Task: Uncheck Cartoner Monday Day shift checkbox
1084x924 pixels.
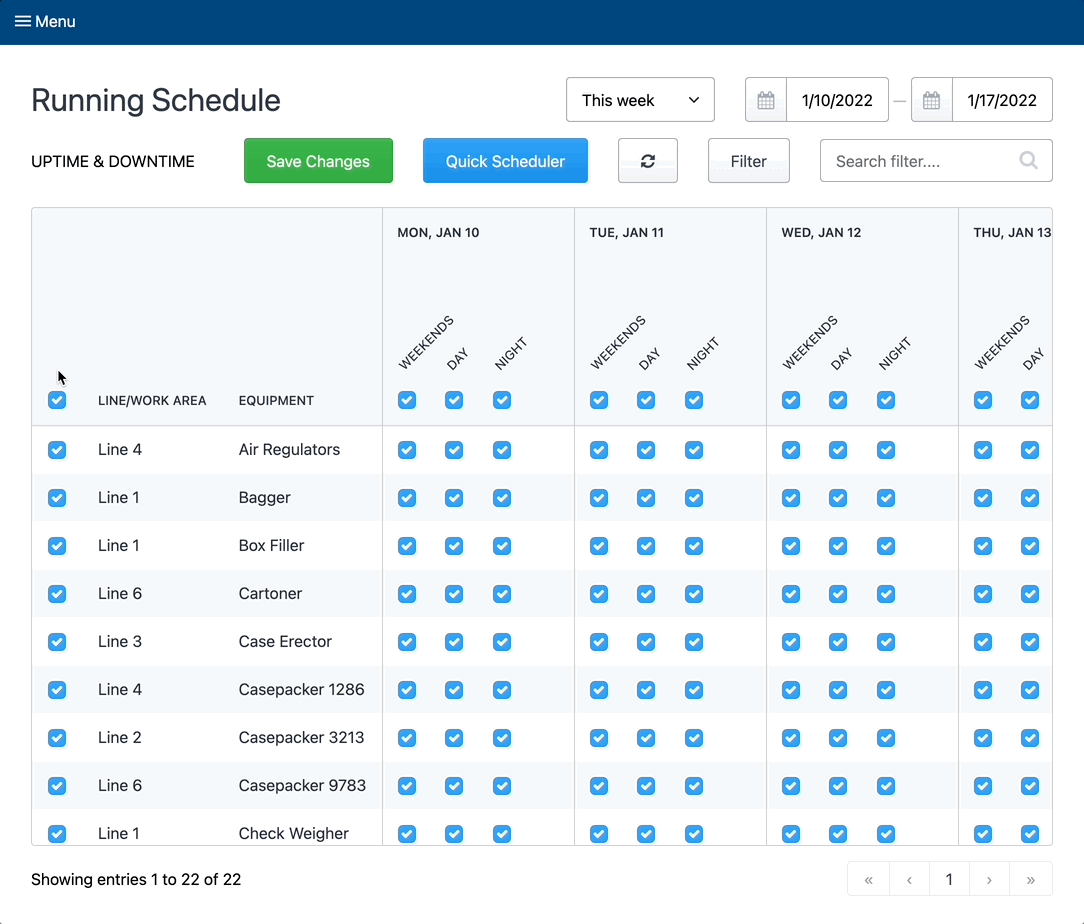Action: (x=454, y=593)
